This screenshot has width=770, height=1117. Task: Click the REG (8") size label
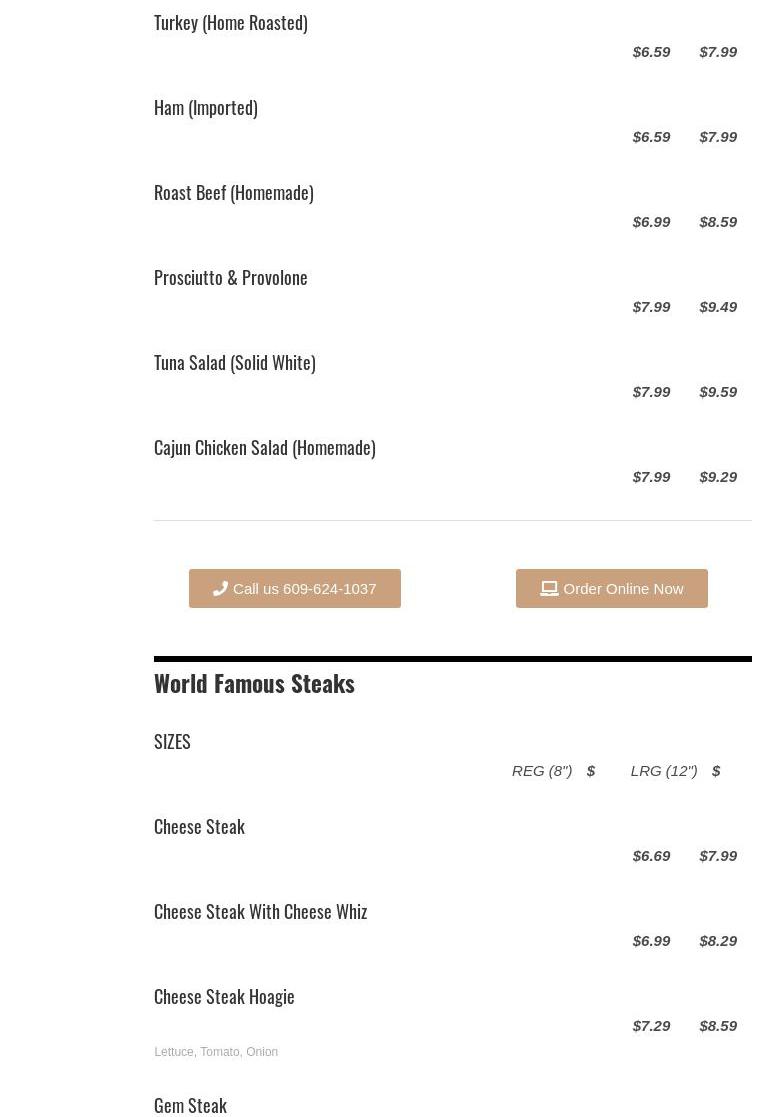tap(541, 770)
